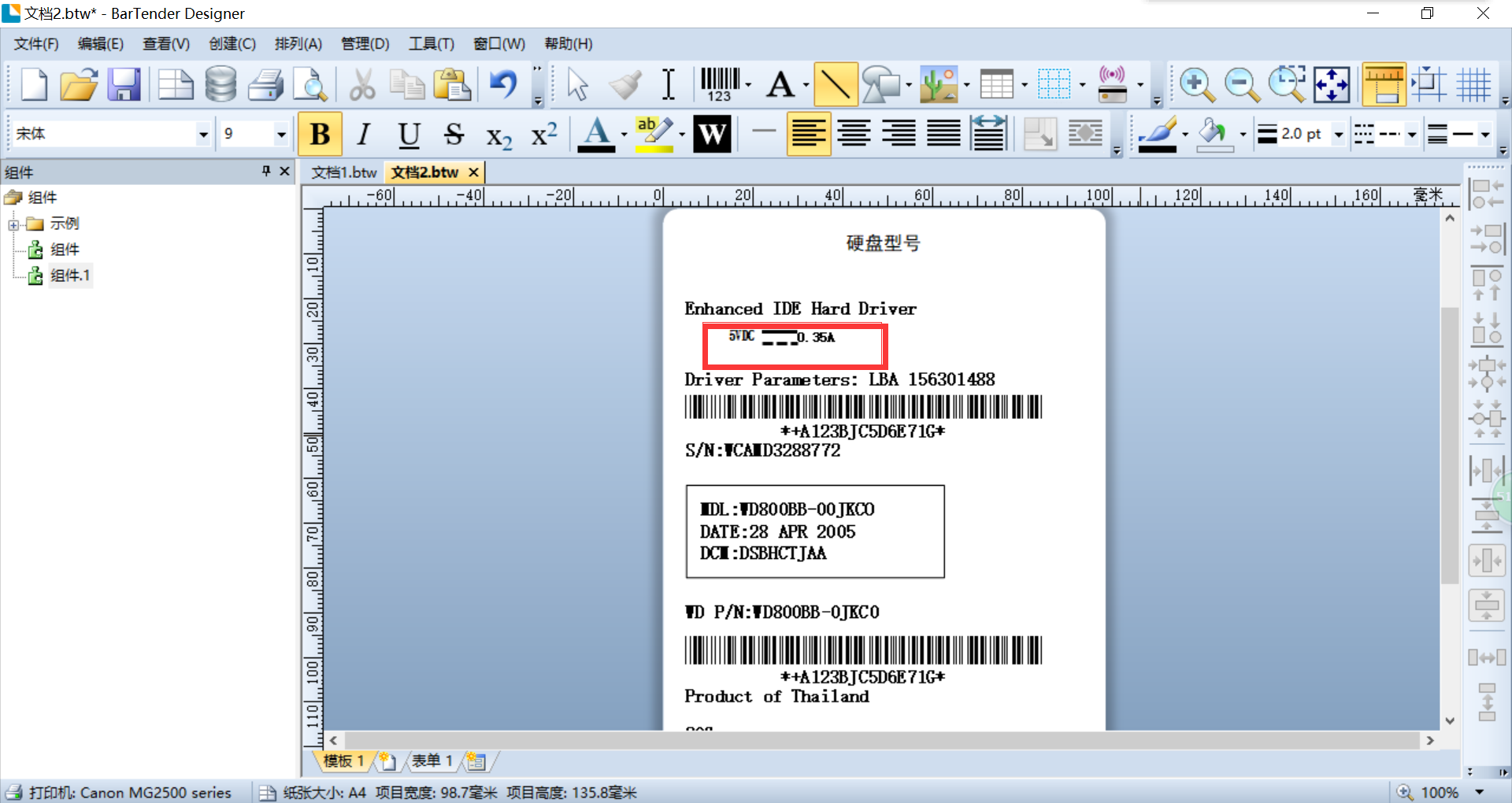Open the dash style dropdown

(x=1411, y=135)
